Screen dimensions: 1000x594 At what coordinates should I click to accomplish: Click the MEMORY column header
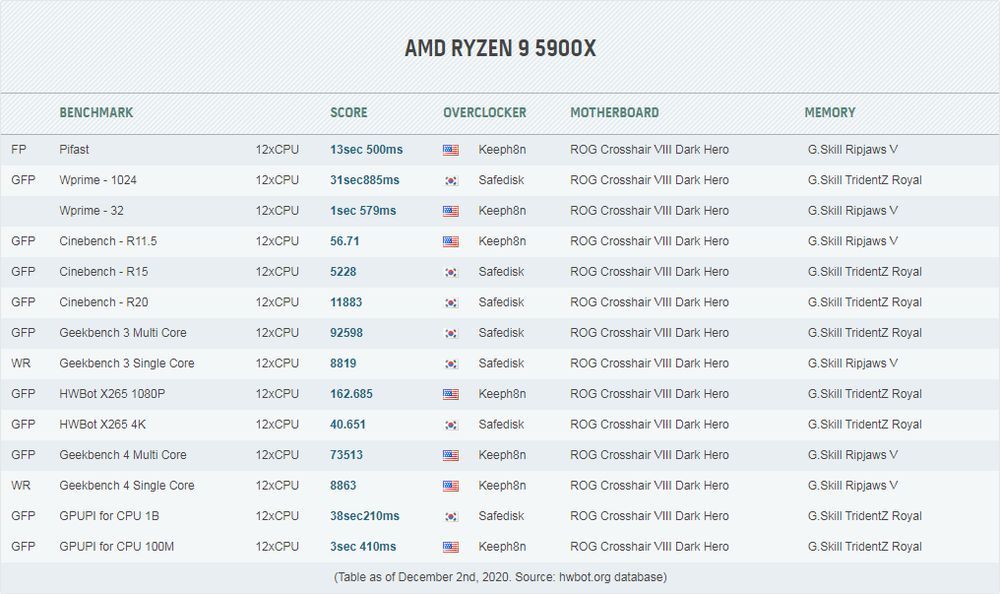pos(830,113)
